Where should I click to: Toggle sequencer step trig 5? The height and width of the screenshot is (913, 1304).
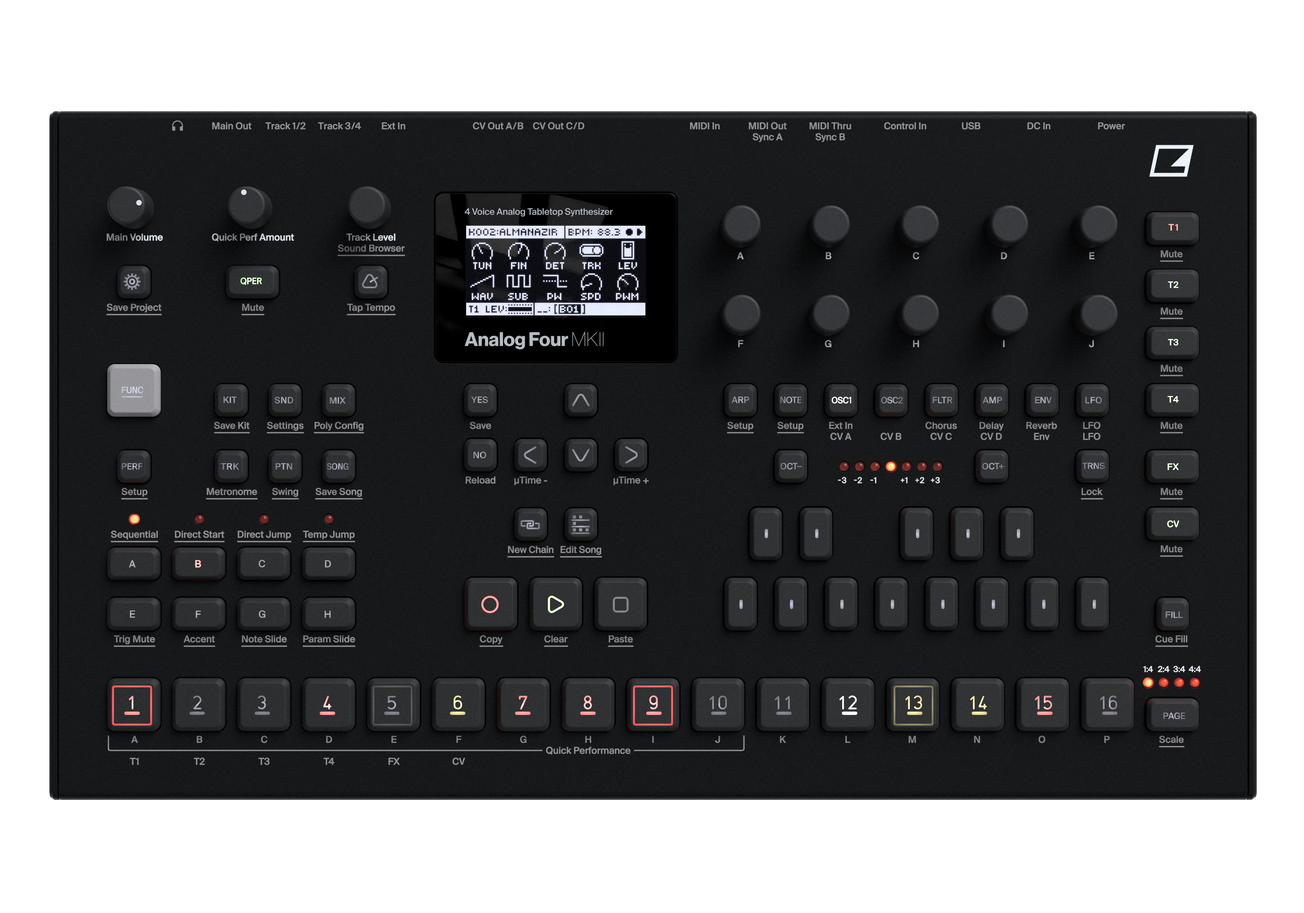point(392,704)
